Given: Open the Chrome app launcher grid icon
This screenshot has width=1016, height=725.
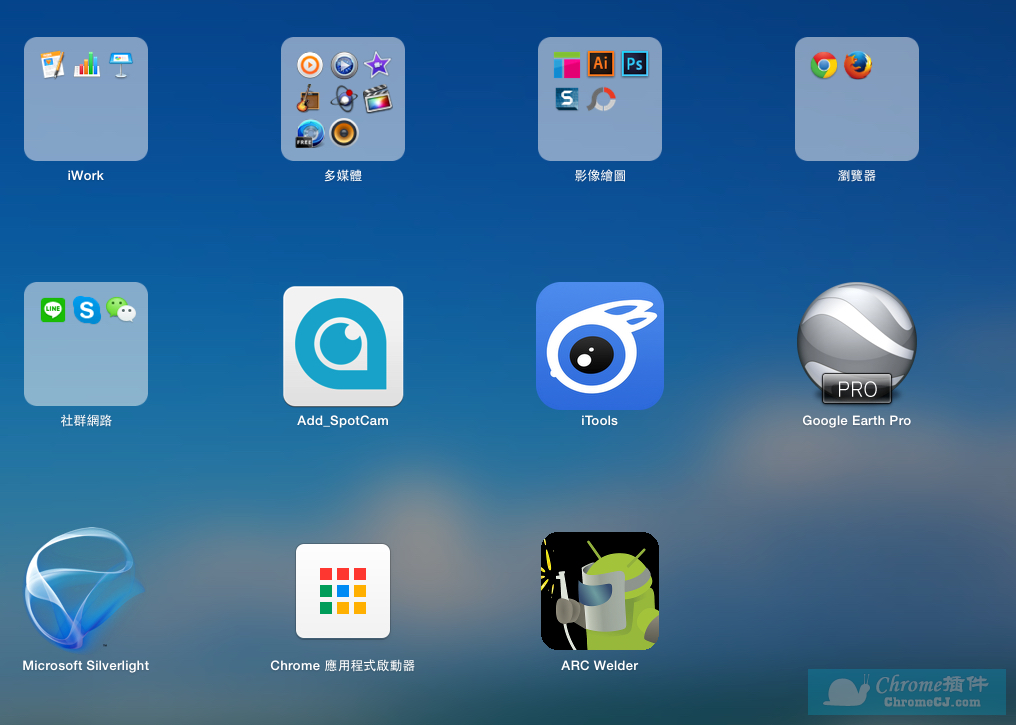Looking at the screenshot, I should pyautogui.click(x=343, y=591).
